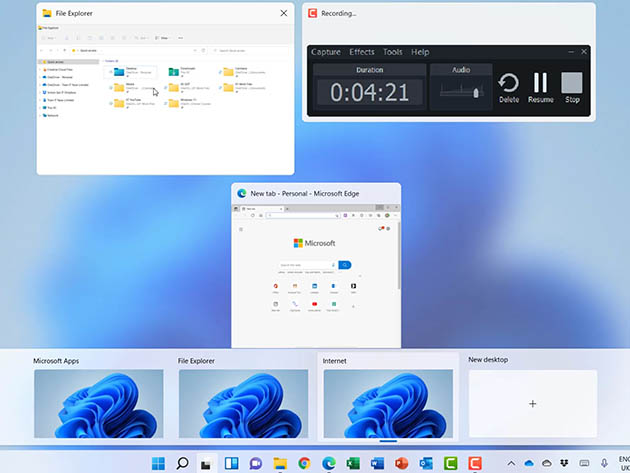The height and width of the screenshot is (473, 630).
Task: Open Outlook from the taskbar
Action: 426,463
